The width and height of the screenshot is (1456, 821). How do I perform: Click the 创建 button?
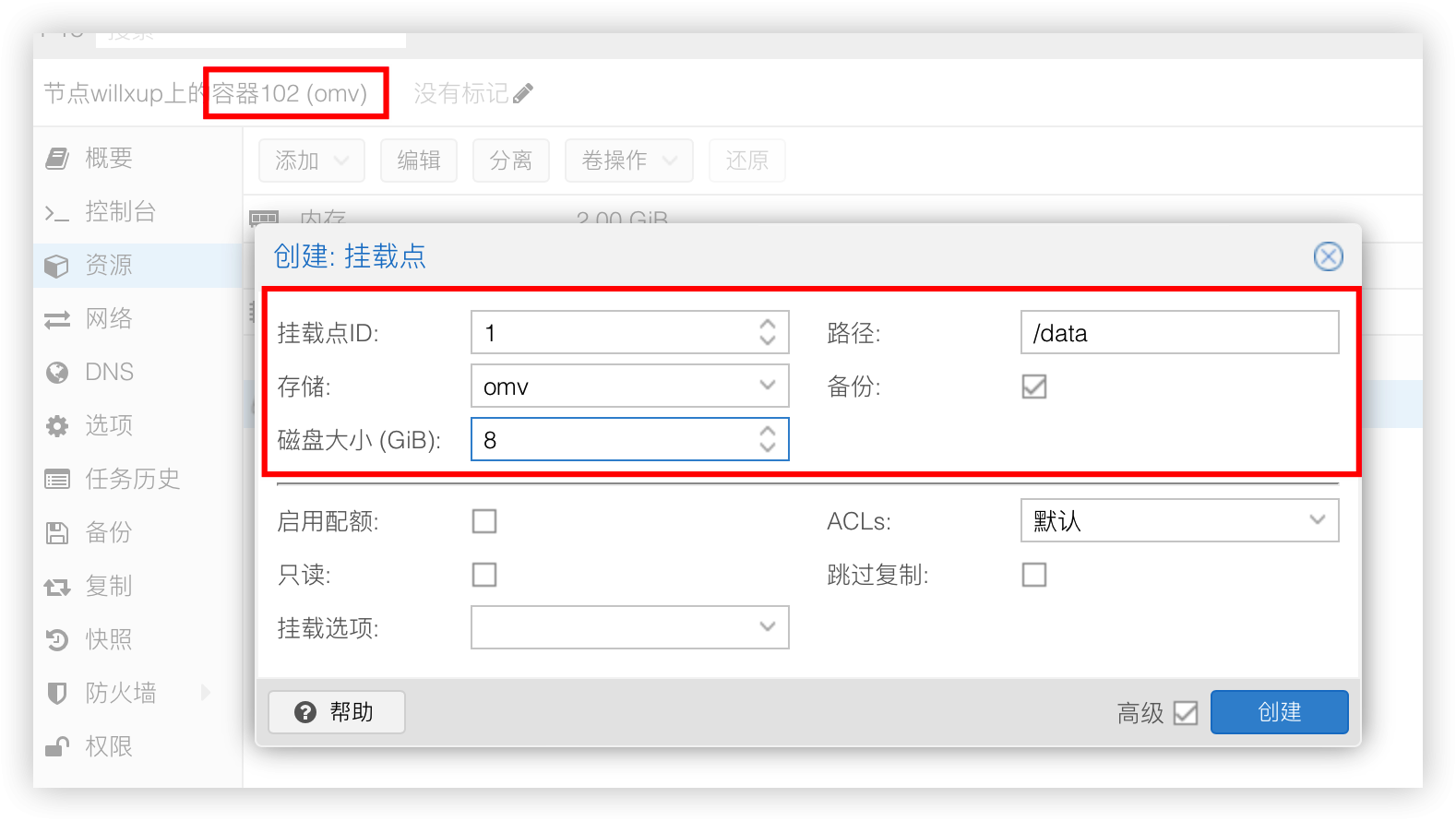(x=1279, y=712)
